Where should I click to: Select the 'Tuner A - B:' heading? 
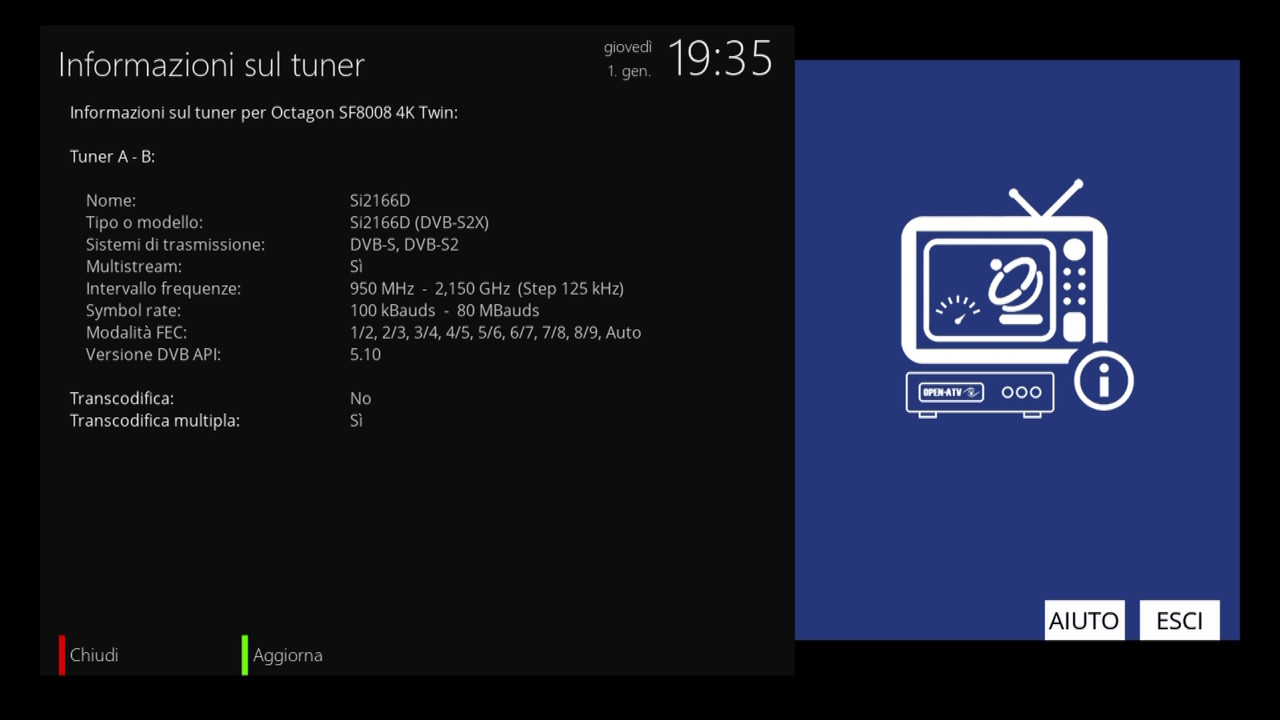tap(112, 157)
